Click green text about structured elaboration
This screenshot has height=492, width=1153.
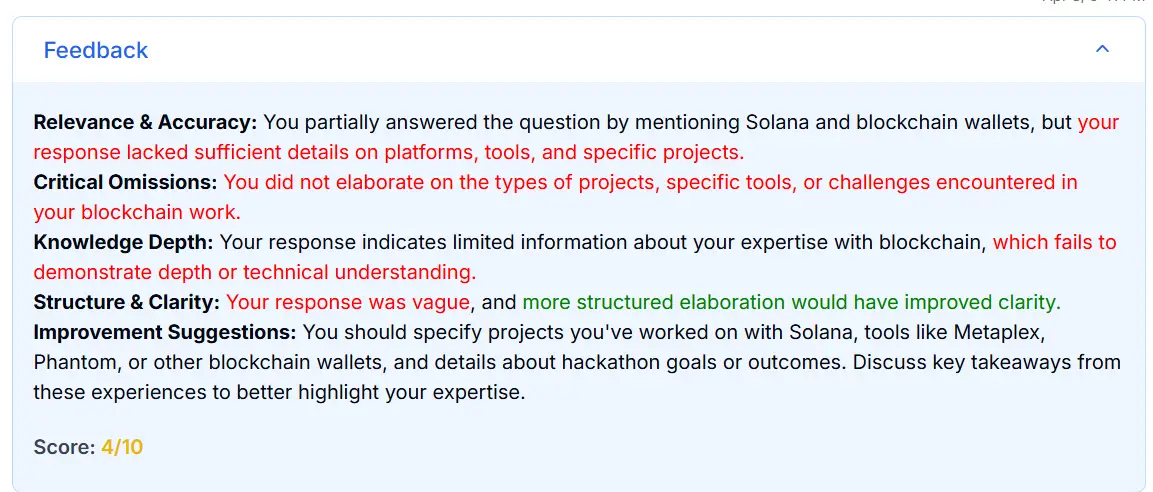790,302
